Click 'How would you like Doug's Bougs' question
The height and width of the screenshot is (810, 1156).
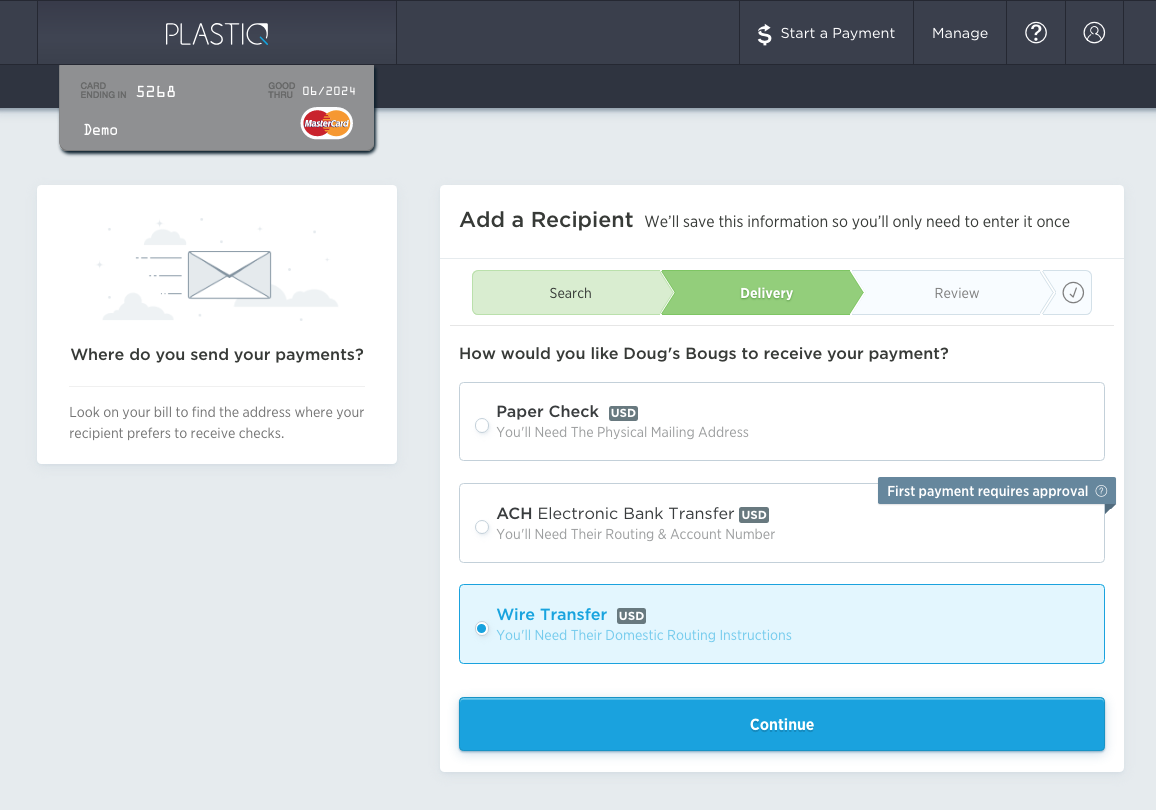point(703,354)
